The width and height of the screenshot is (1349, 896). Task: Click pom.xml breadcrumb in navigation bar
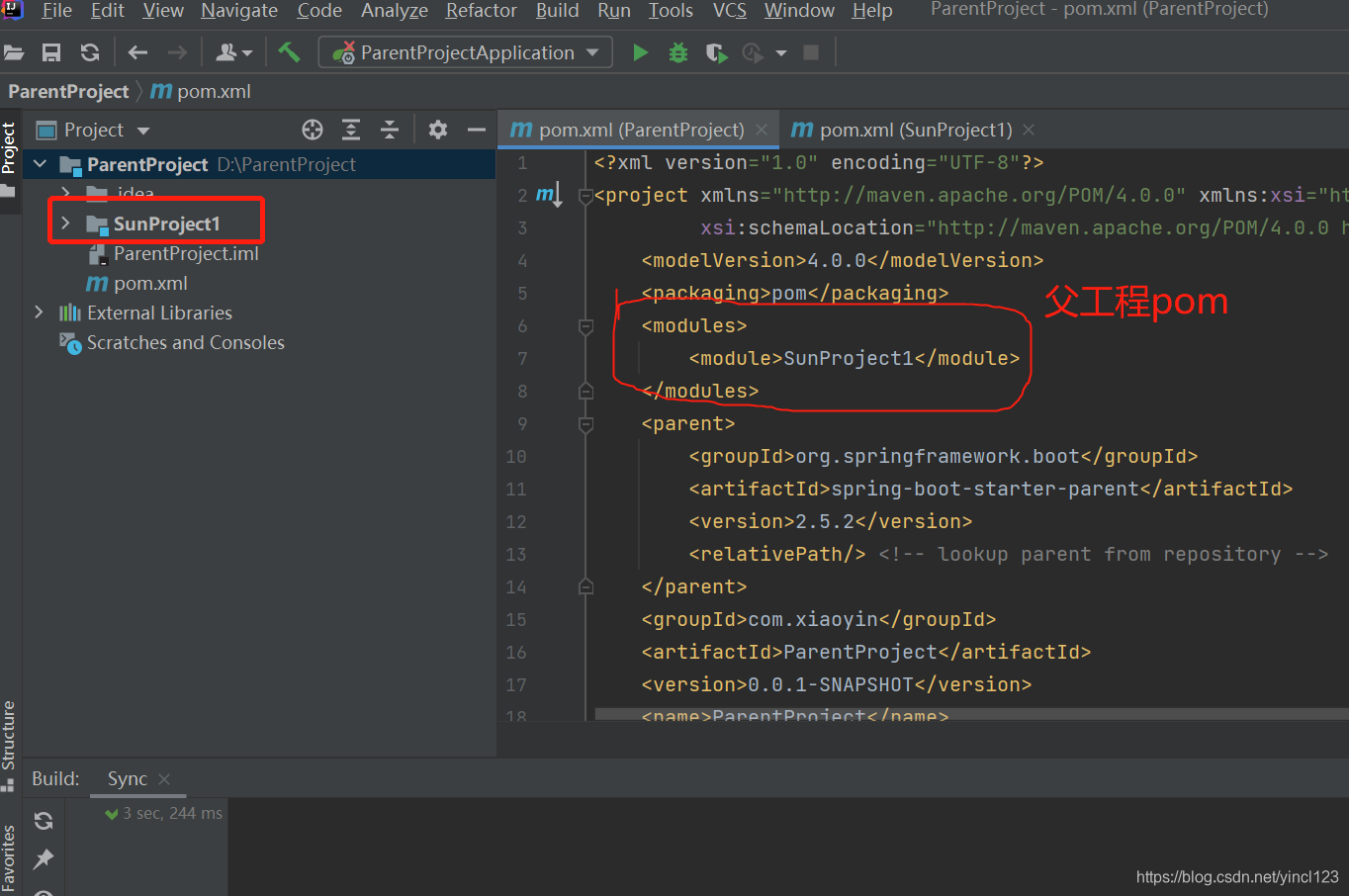click(x=202, y=91)
